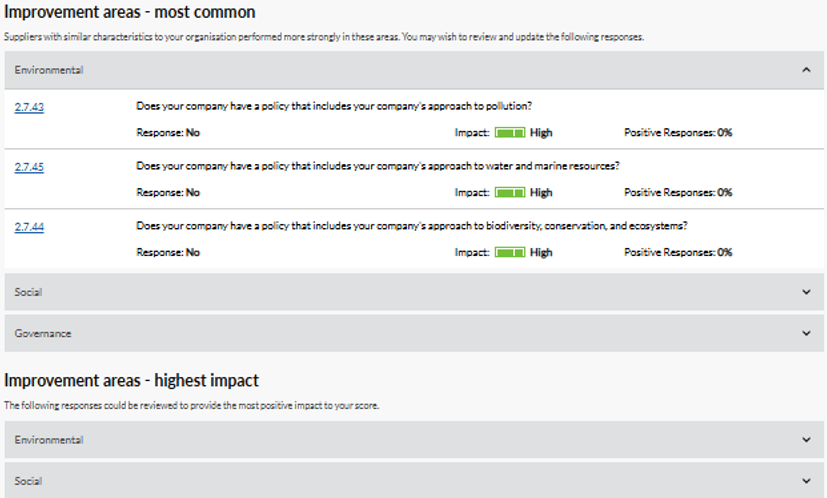Click Environmental label under highest impact
The image size is (827, 498).
pos(49,440)
